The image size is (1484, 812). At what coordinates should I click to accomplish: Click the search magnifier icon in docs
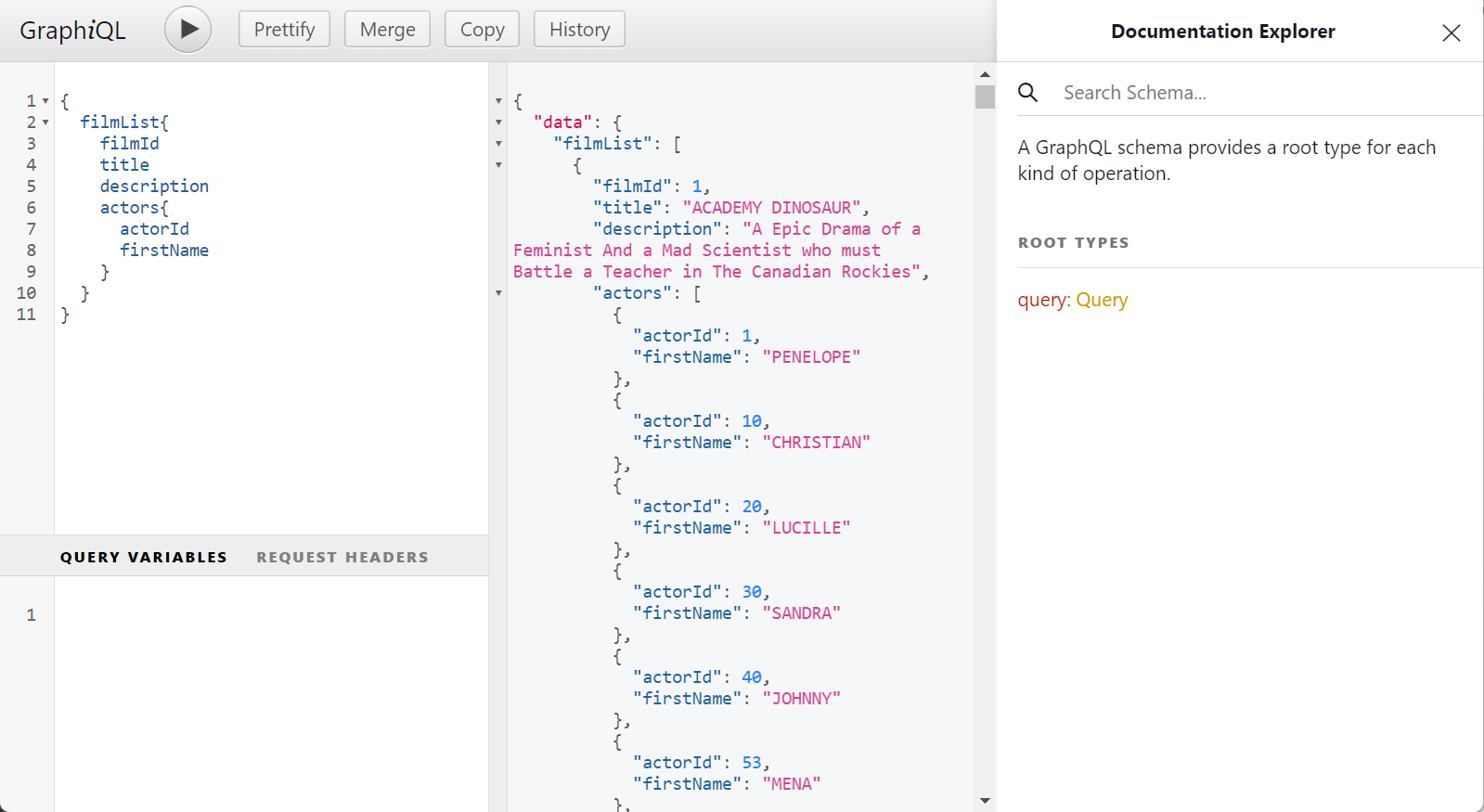pos(1027,93)
